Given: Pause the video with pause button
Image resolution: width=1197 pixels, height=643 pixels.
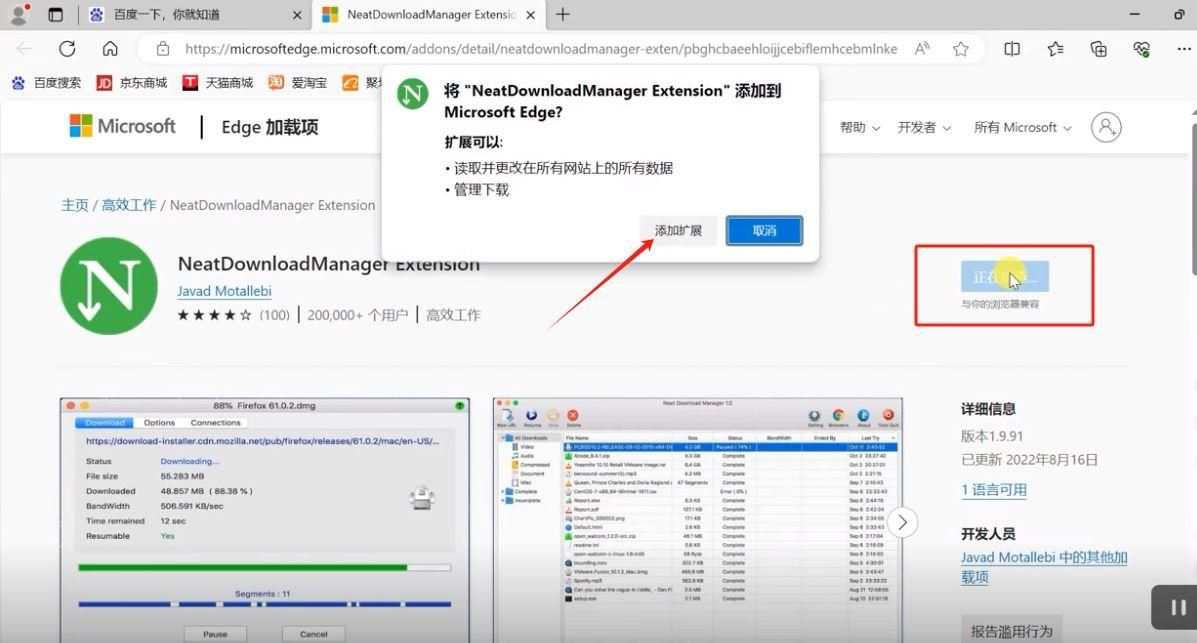Looking at the screenshot, I should click(x=1178, y=607).
